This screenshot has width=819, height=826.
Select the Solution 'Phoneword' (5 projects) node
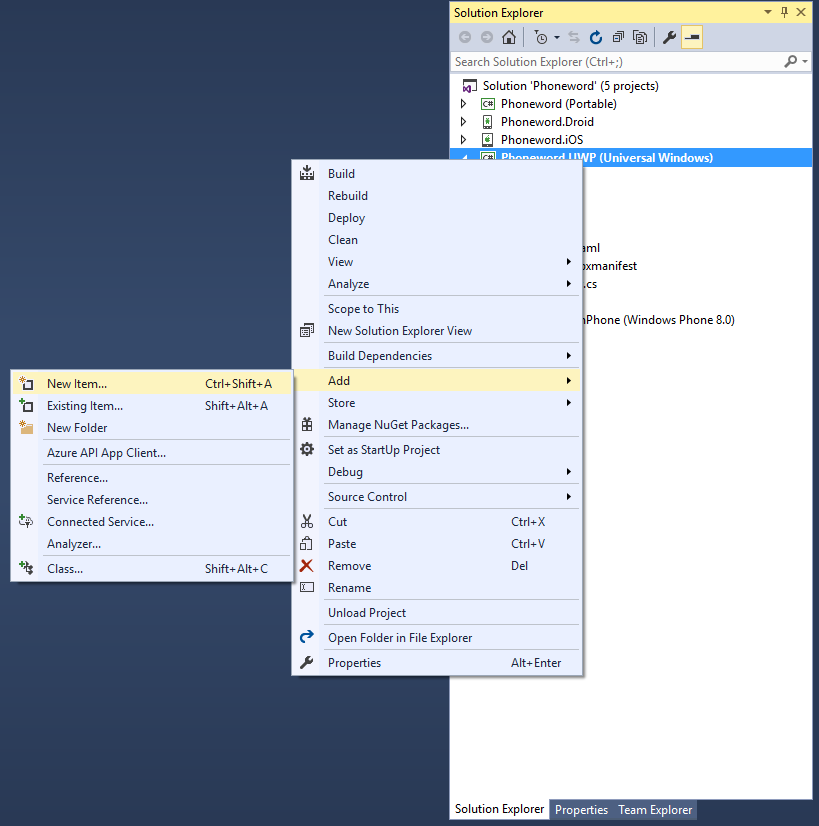[570, 86]
